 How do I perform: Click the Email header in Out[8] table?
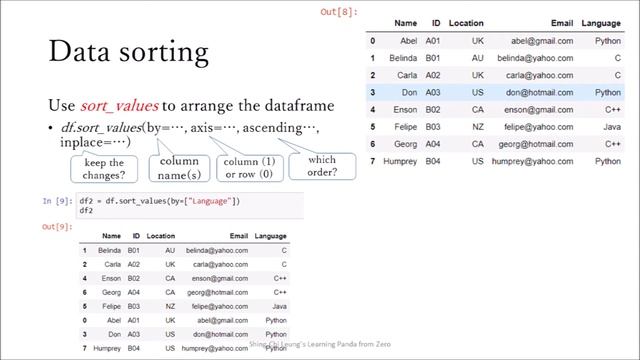(562, 23)
